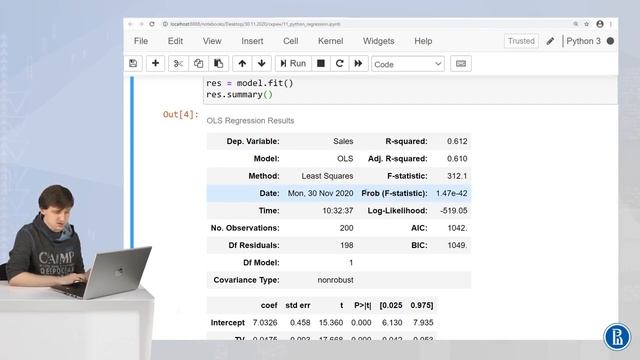The width and height of the screenshot is (640, 360).
Task: Interrupt the kernel with stop icon
Action: (x=321, y=64)
